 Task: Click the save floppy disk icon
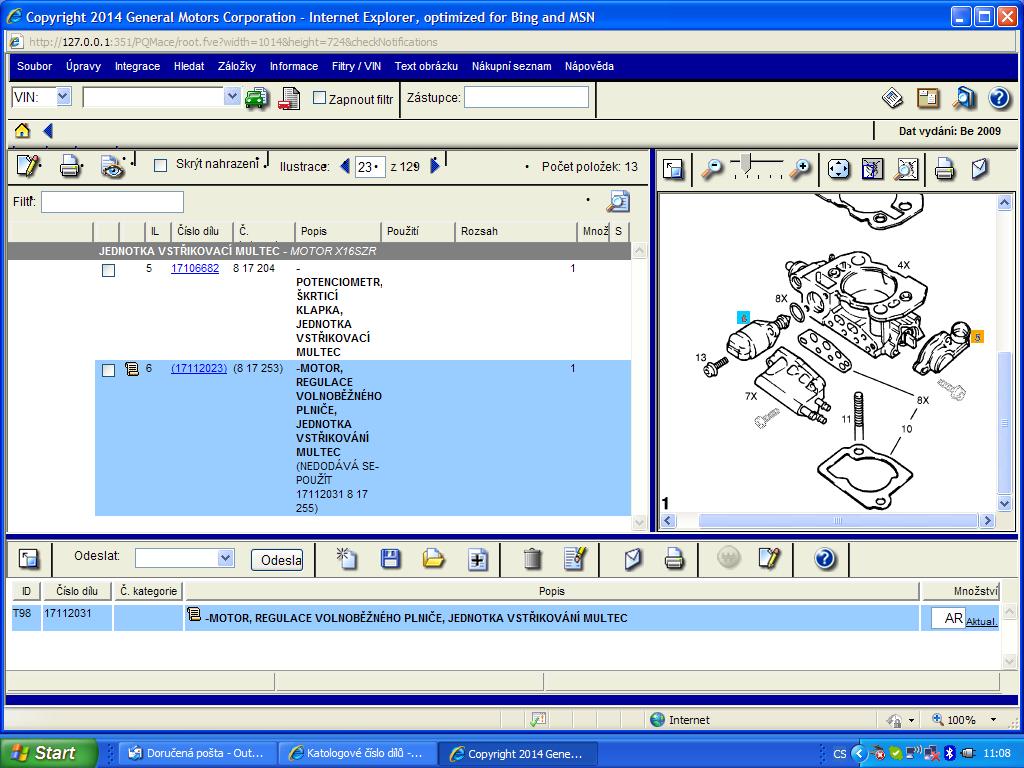[391, 559]
